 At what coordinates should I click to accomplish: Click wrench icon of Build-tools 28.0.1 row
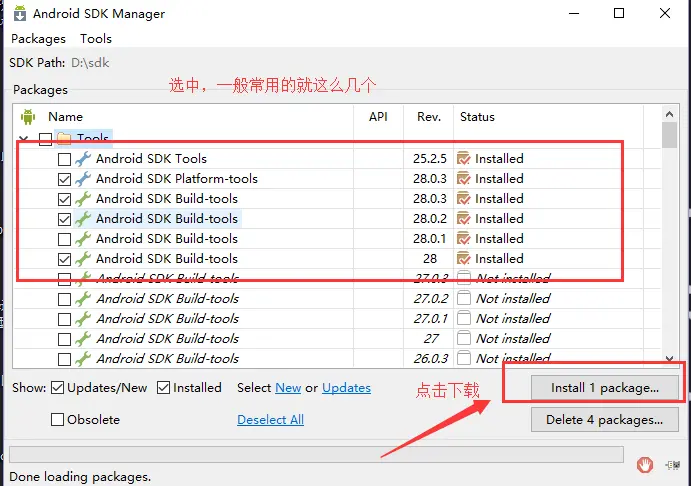pyautogui.click(x=83, y=238)
